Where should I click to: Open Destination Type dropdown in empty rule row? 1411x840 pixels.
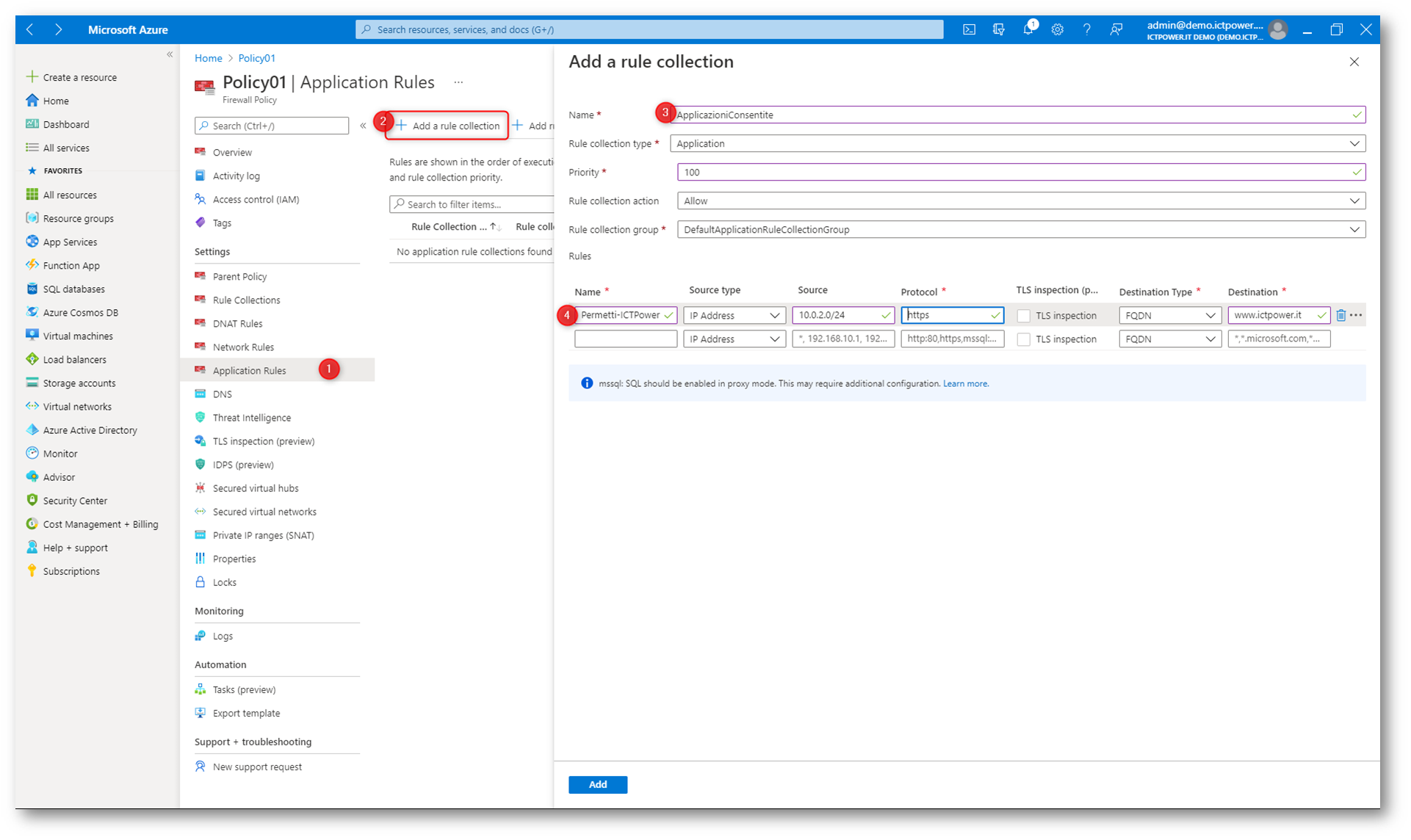click(1170, 339)
